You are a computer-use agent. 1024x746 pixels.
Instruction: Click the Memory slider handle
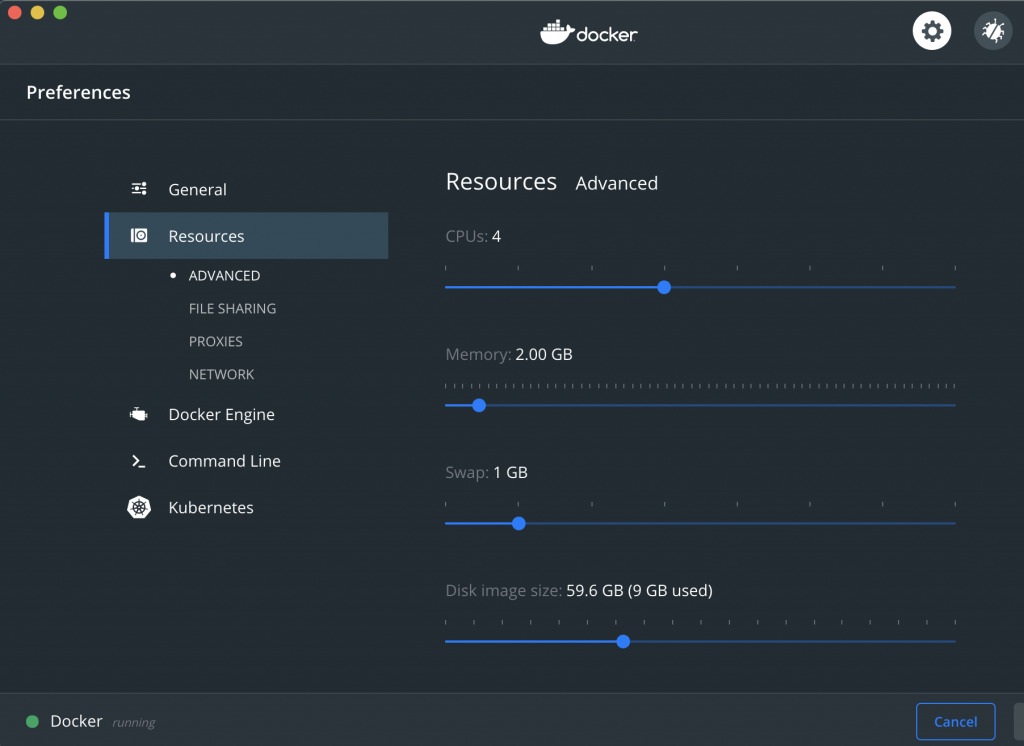pos(479,406)
